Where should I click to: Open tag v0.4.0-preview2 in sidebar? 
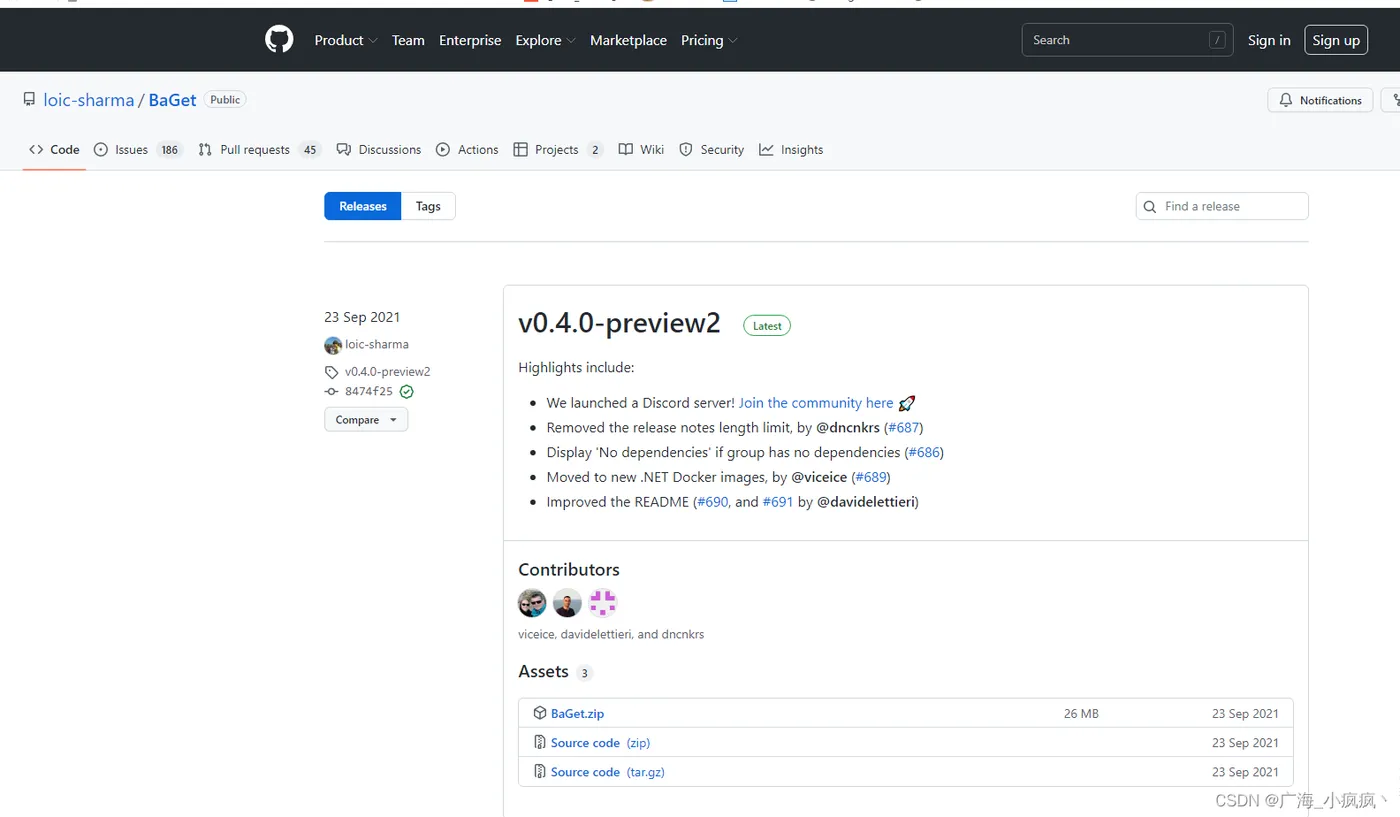point(388,372)
